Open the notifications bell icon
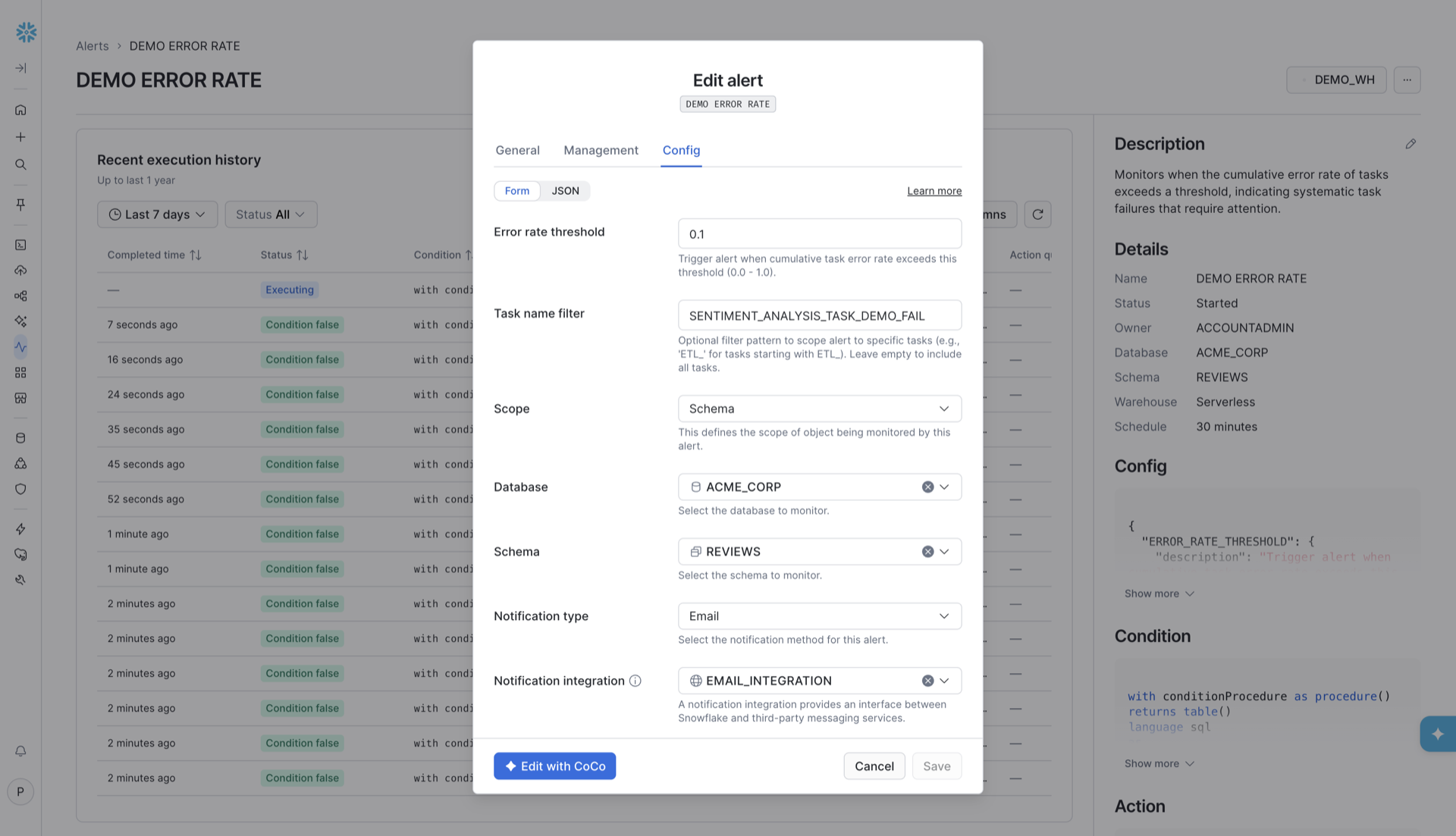Image resolution: width=1456 pixels, height=836 pixels. tap(20, 751)
